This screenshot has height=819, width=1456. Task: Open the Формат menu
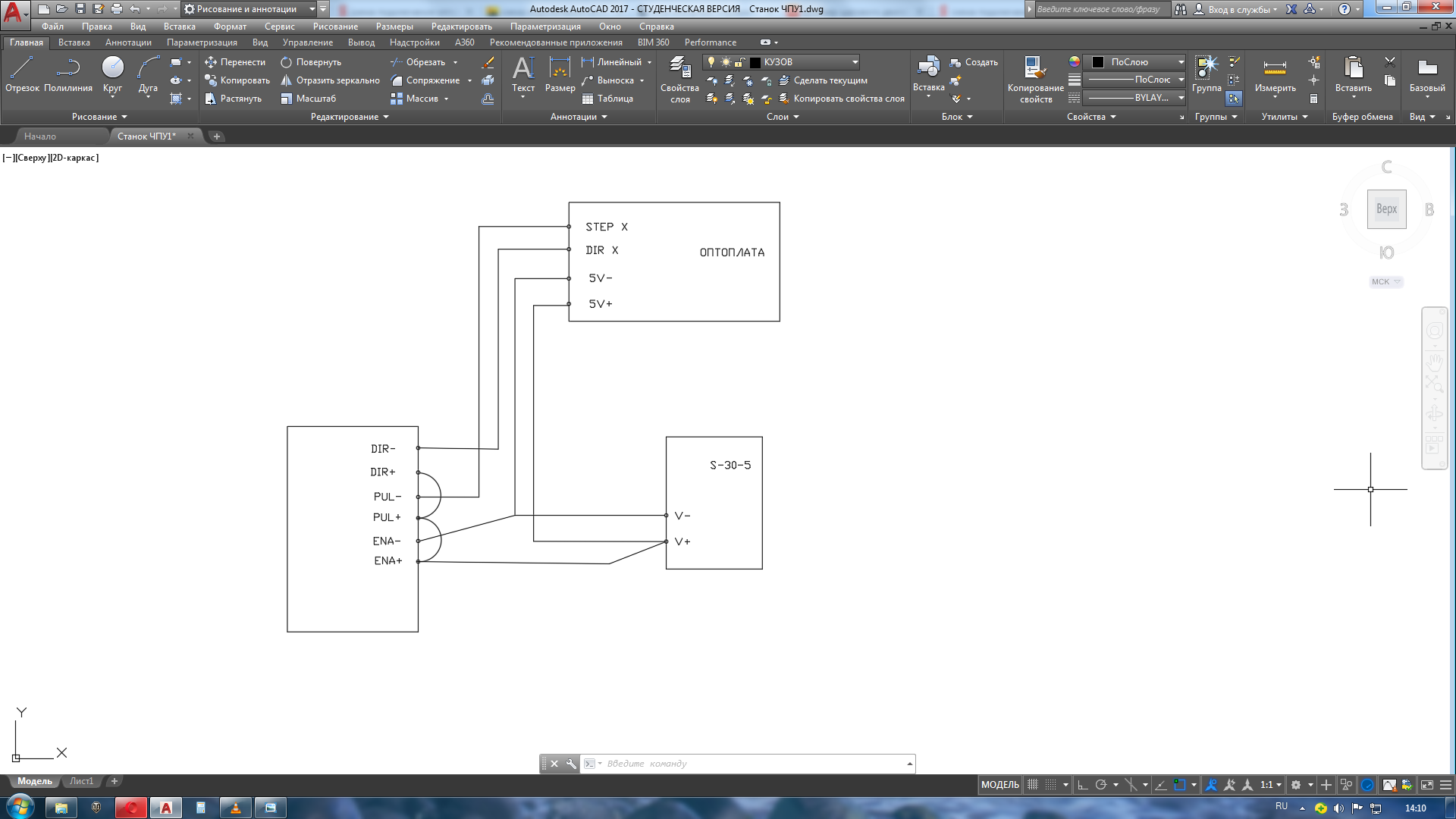tap(230, 27)
